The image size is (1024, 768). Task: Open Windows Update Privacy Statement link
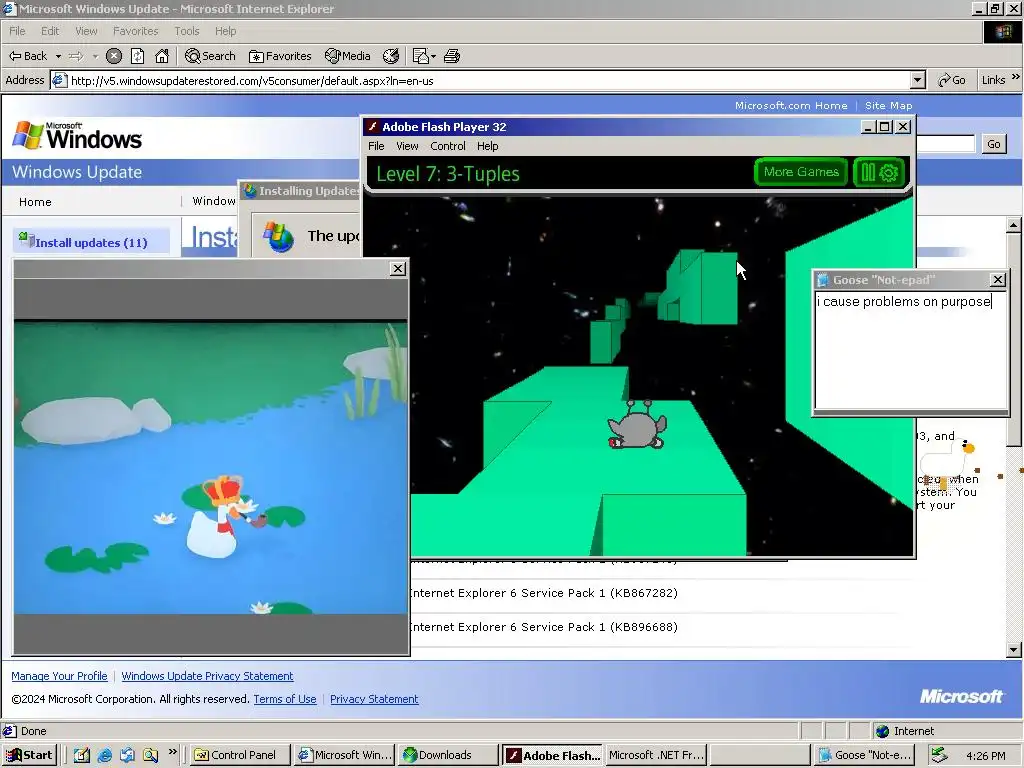(207, 676)
